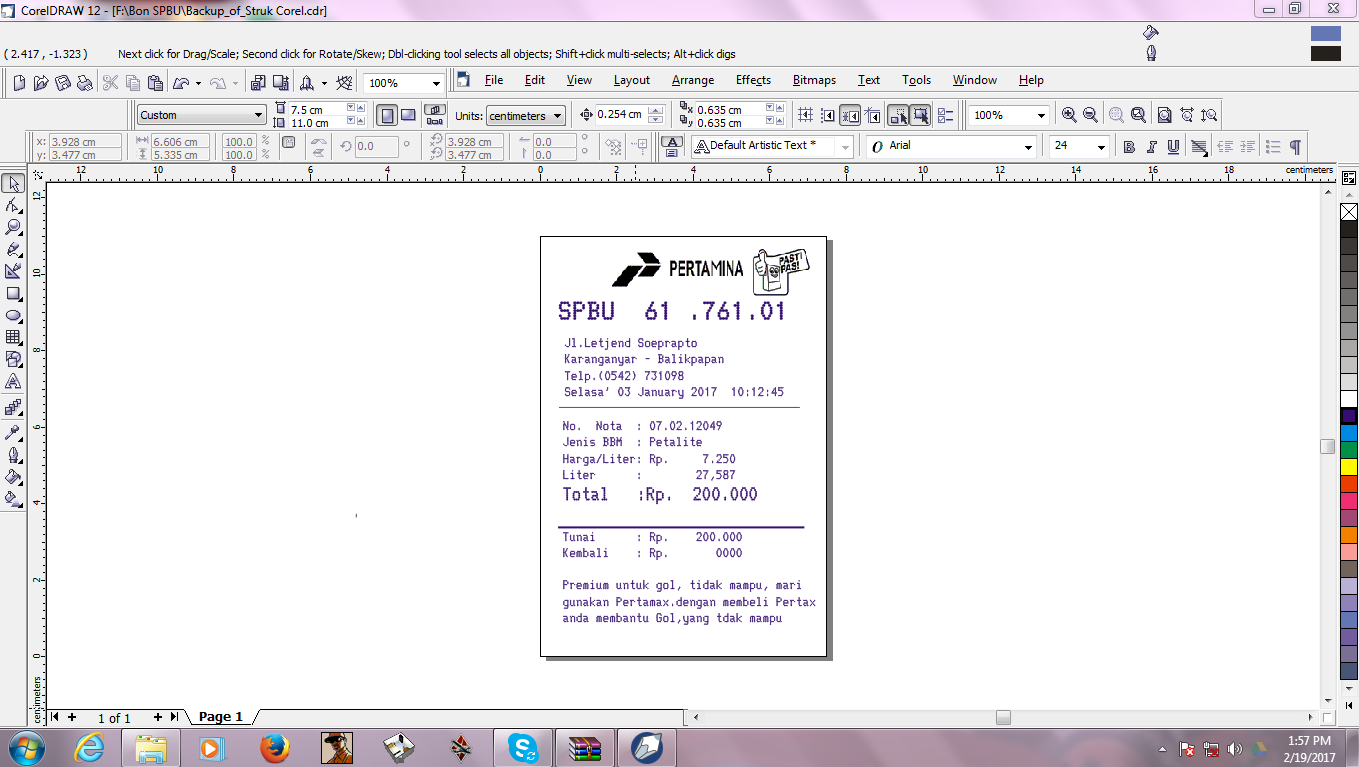Image resolution: width=1359 pixels, height=767 pixels.
Task: Open the Arial font list dropdown
Action: [1028, 147]
